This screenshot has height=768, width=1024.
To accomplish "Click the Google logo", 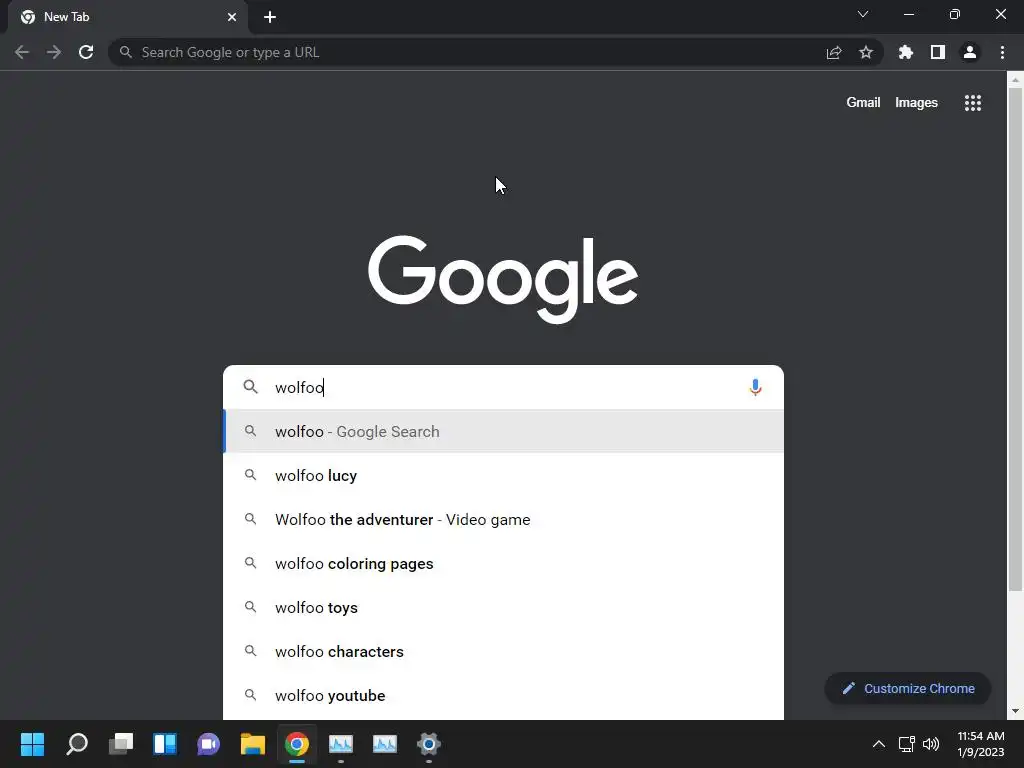I will [503, 279].
